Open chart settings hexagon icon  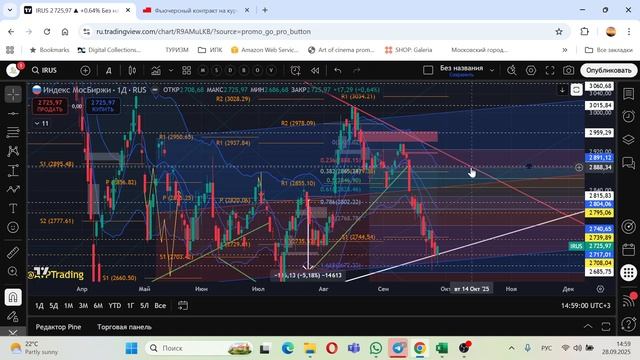(531, 70)
